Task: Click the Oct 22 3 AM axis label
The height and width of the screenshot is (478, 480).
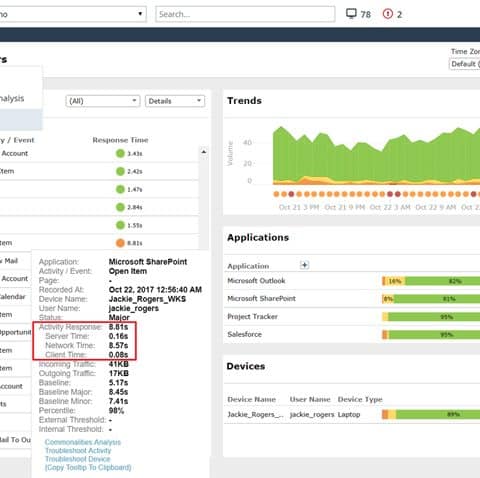Action: click(x=390, y=207)
